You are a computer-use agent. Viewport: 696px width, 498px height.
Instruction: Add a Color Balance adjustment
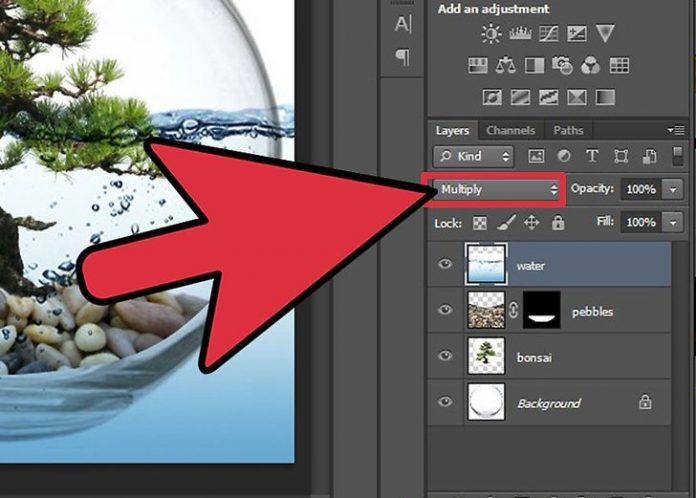(x=506, y=66)
